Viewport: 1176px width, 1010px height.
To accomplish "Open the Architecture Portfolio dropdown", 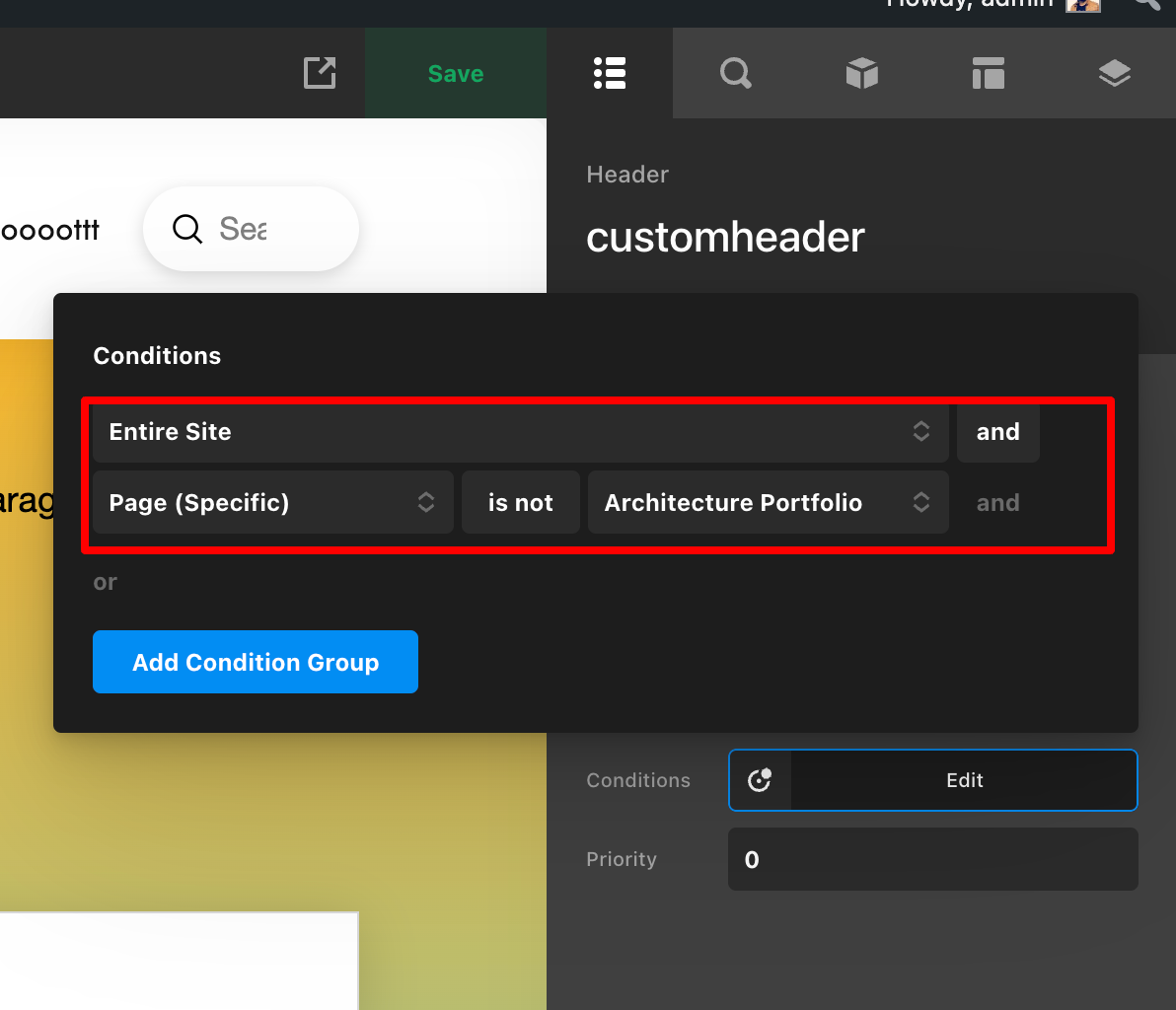I will pos(768,503).
